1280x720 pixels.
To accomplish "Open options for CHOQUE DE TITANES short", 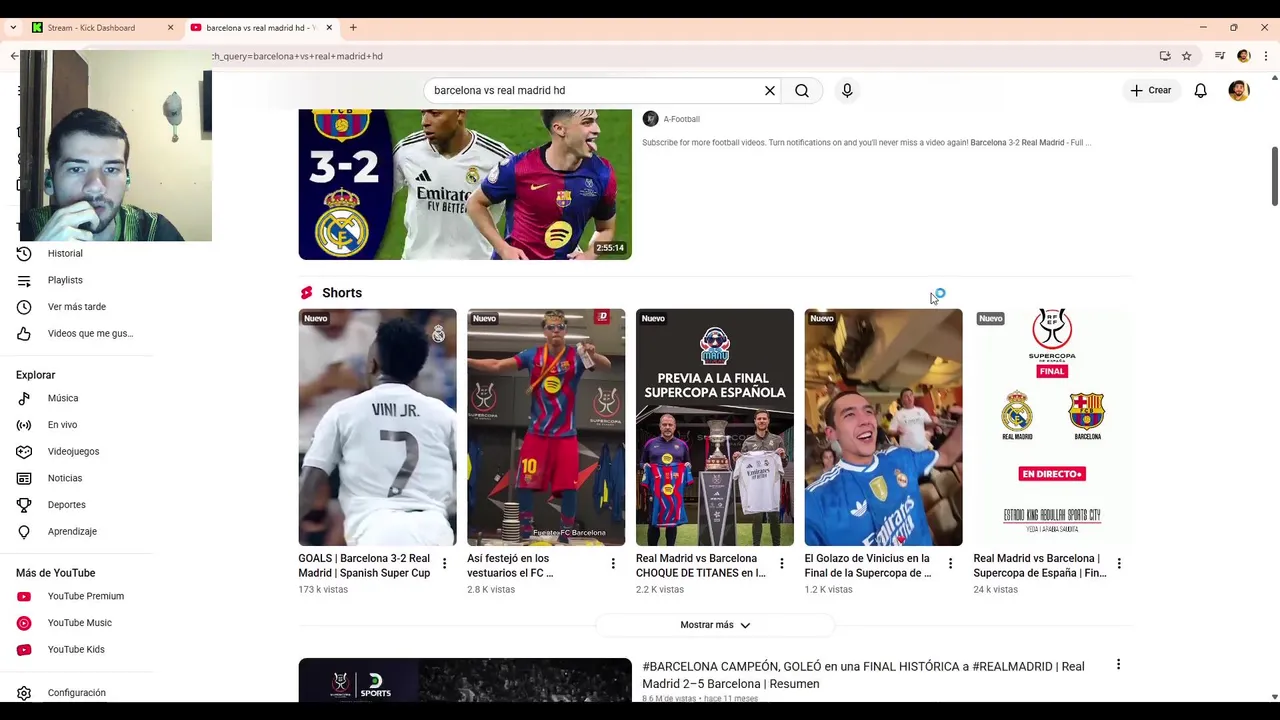I will click(782, 564).
